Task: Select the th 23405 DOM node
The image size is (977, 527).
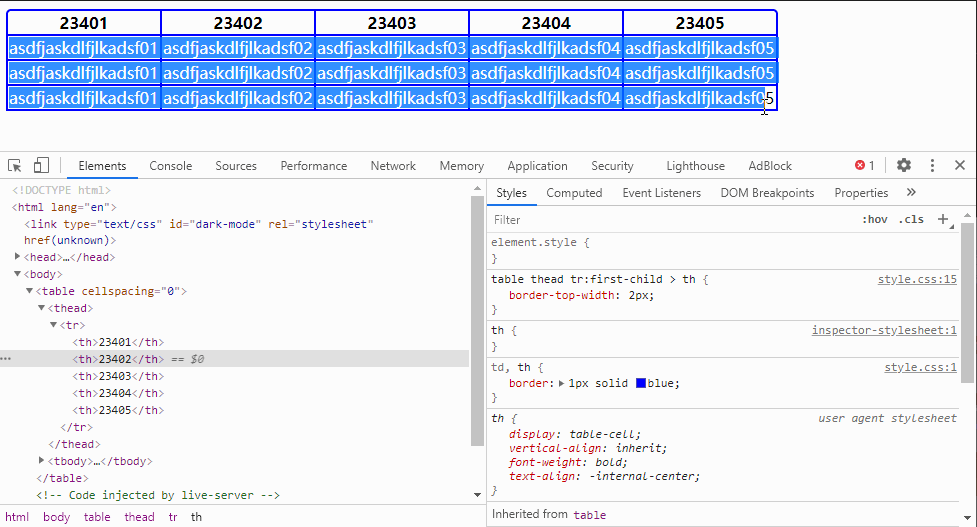Action: [x=118, y=410]
